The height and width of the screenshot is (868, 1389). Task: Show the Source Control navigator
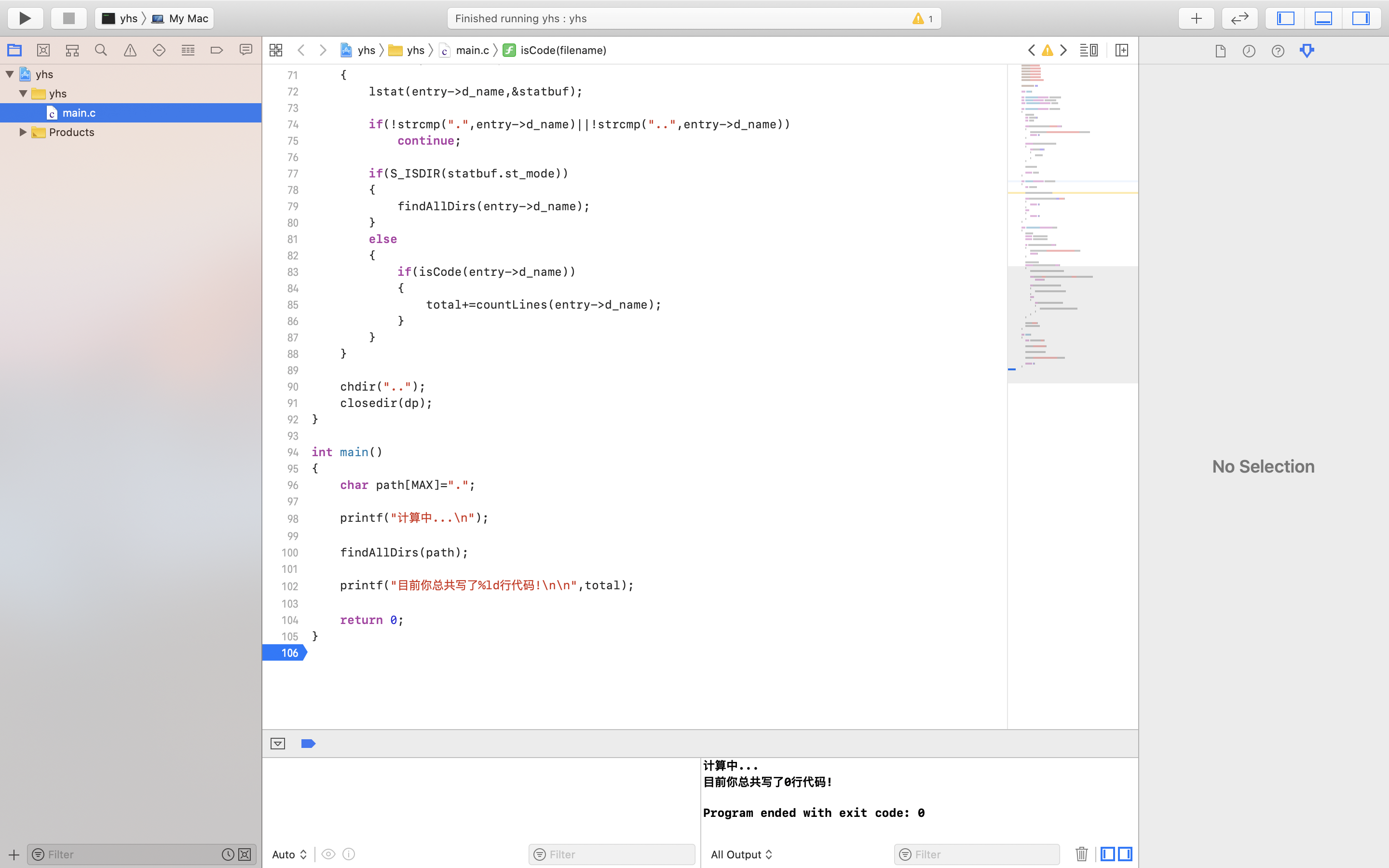pyautogui.click(x=43, y=51)
